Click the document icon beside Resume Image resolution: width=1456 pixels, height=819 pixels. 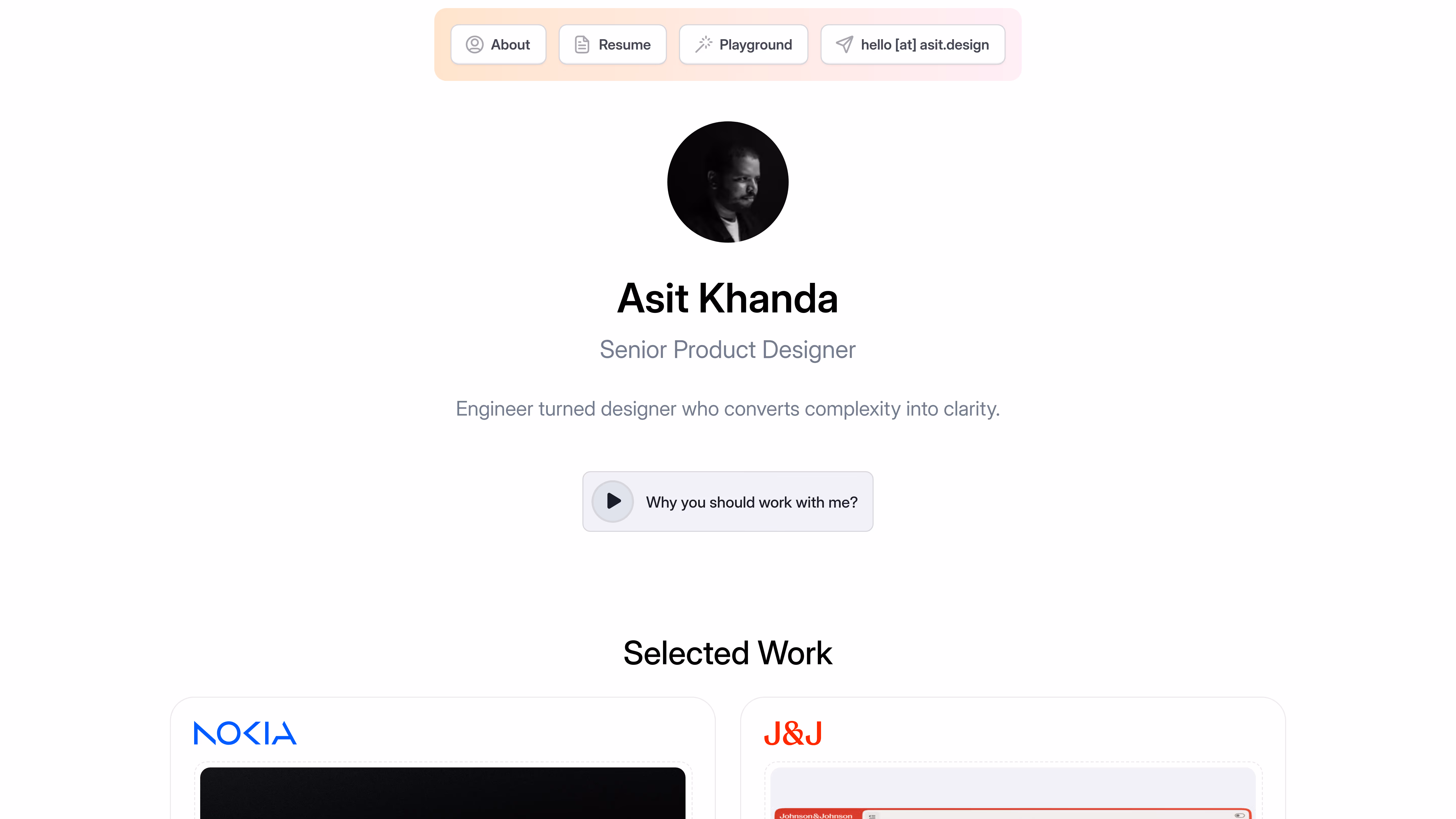(x=582, y=45)
